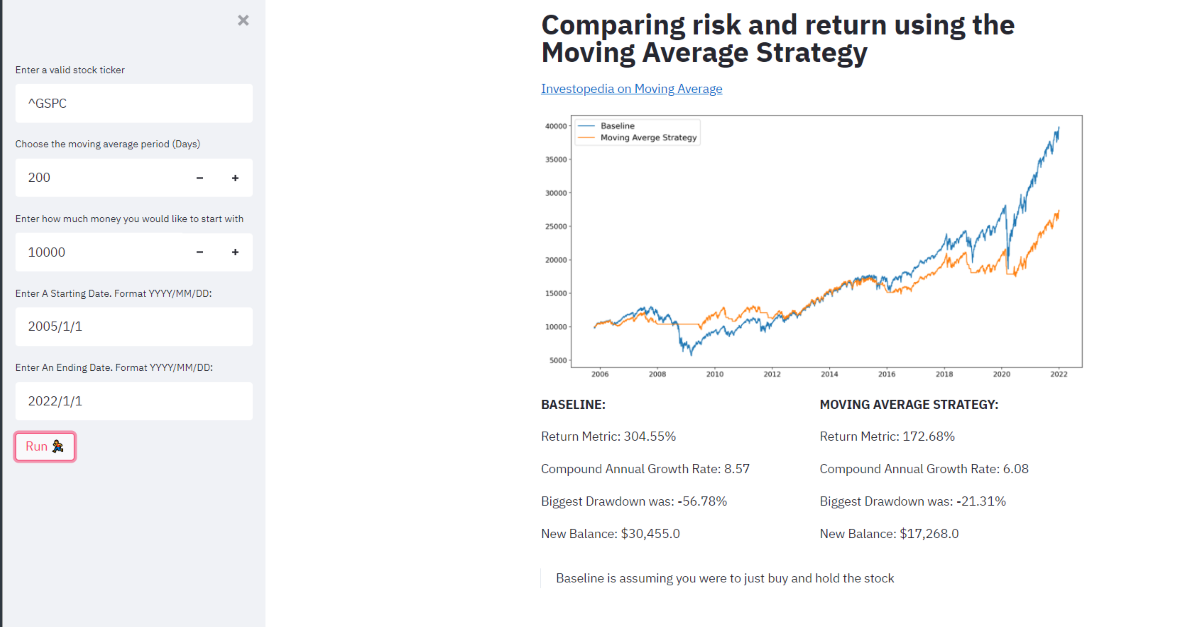Image resolution: width=1200 pixels, height=627 pixels.
Task: Click the Moving Average Strategy legend entry
Action: click(x=647, y=138)
